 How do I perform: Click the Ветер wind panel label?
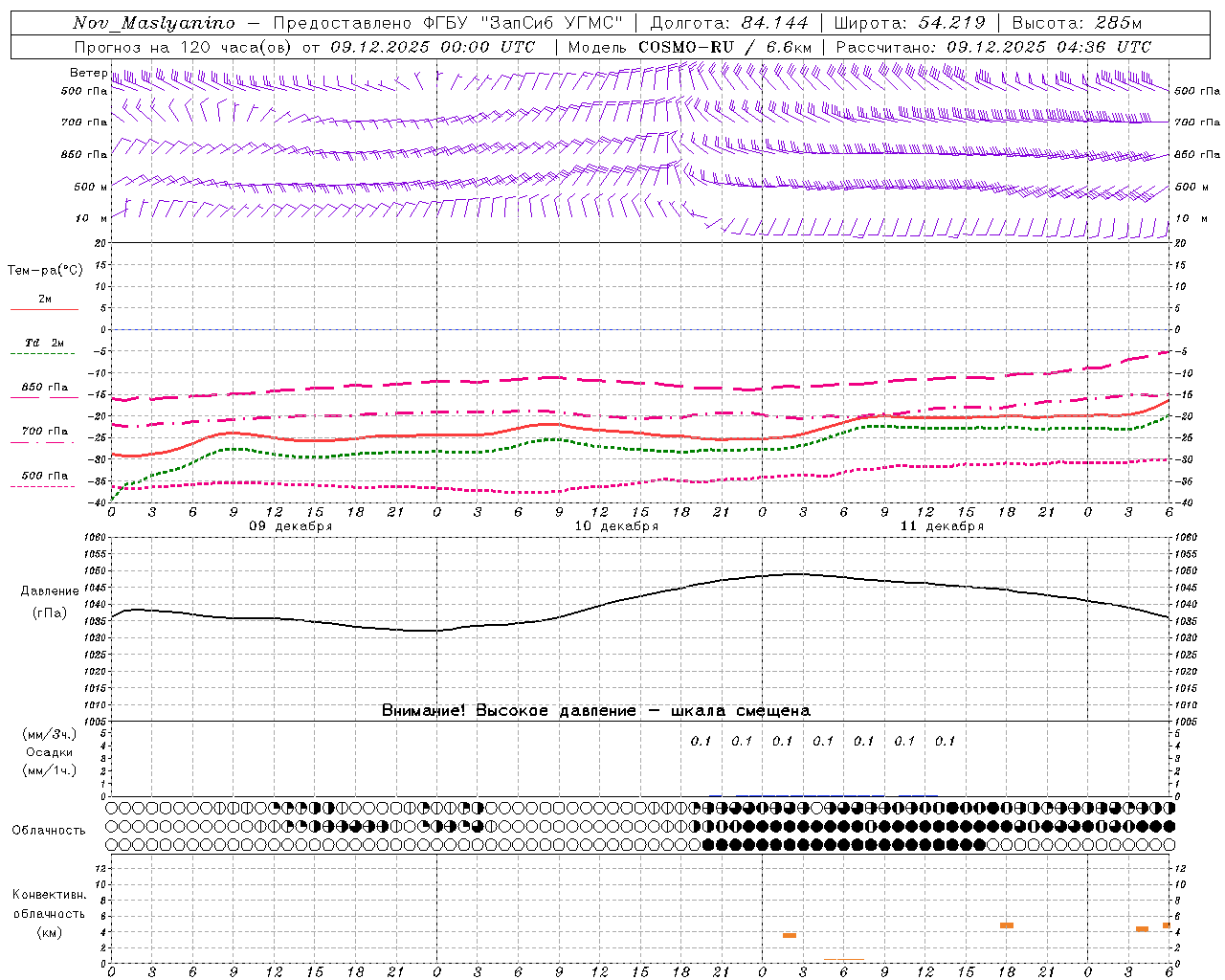pyautogui.click(x=88, y=73)
